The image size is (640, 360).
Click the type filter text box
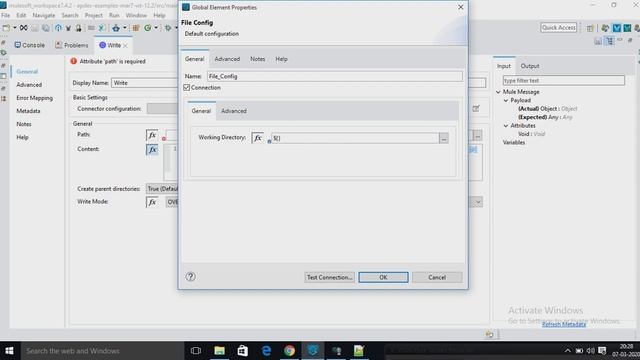tap(564, 80)
